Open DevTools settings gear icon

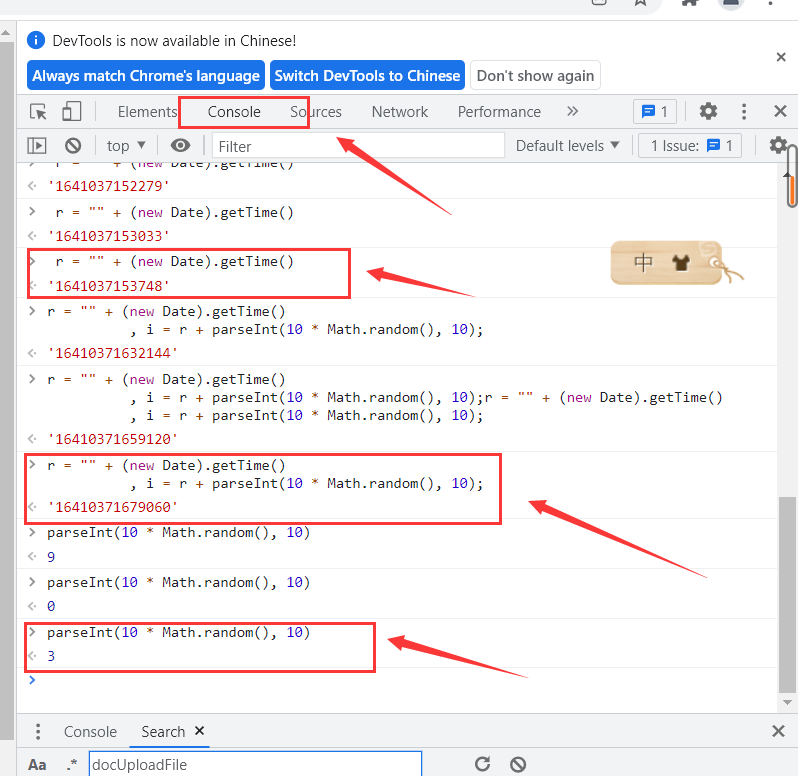click(708, 111)
